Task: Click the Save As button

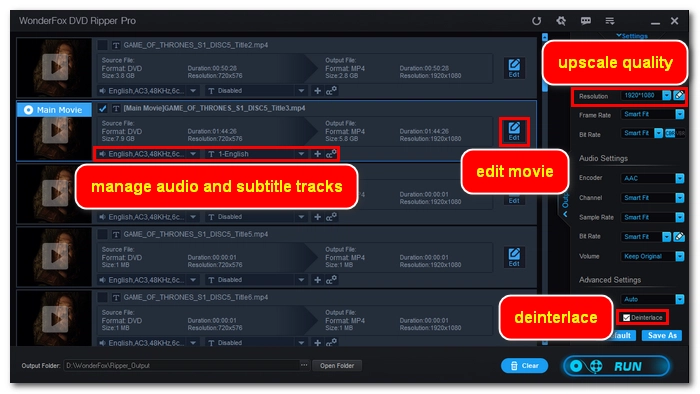Action: click(x=662, y=335)
